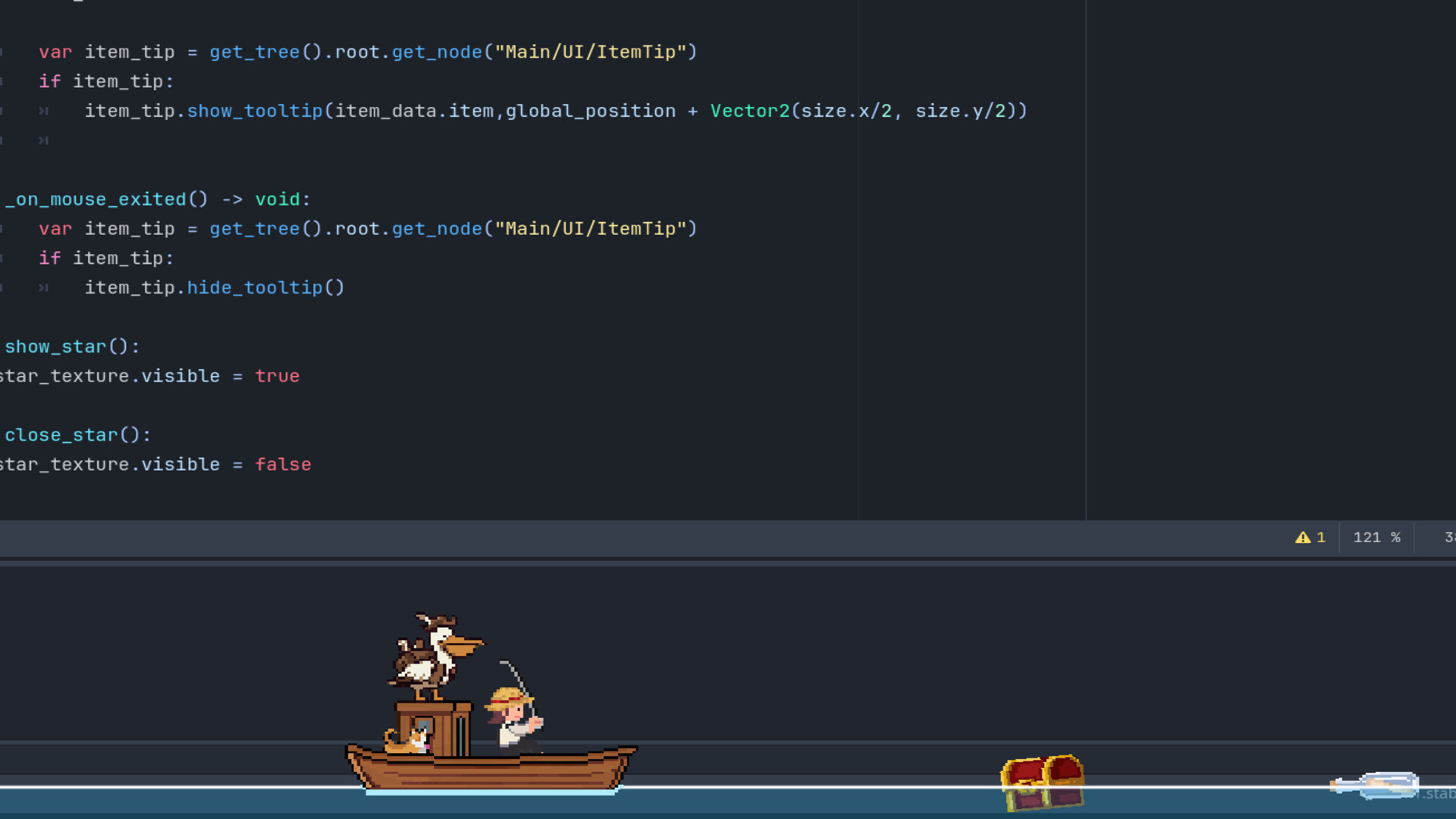1456x819 pixels.
Task: Click the string "Main/UI/ItemTip" in get_node
Action: tap(594, 52)
